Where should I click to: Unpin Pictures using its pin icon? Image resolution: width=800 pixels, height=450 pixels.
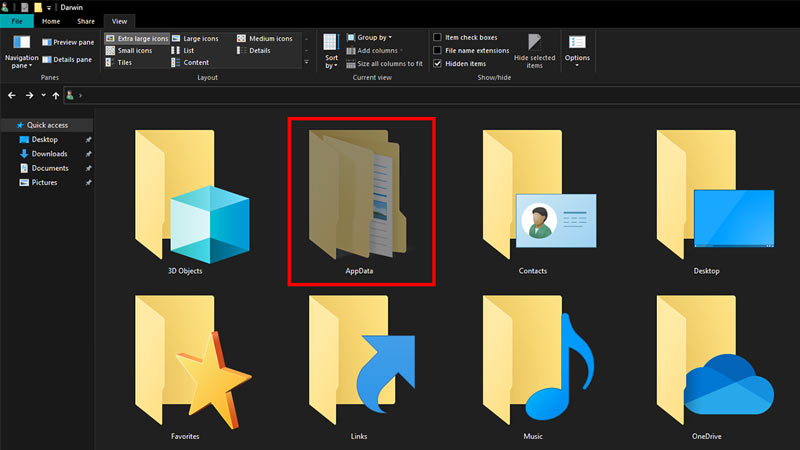[88, 182]
